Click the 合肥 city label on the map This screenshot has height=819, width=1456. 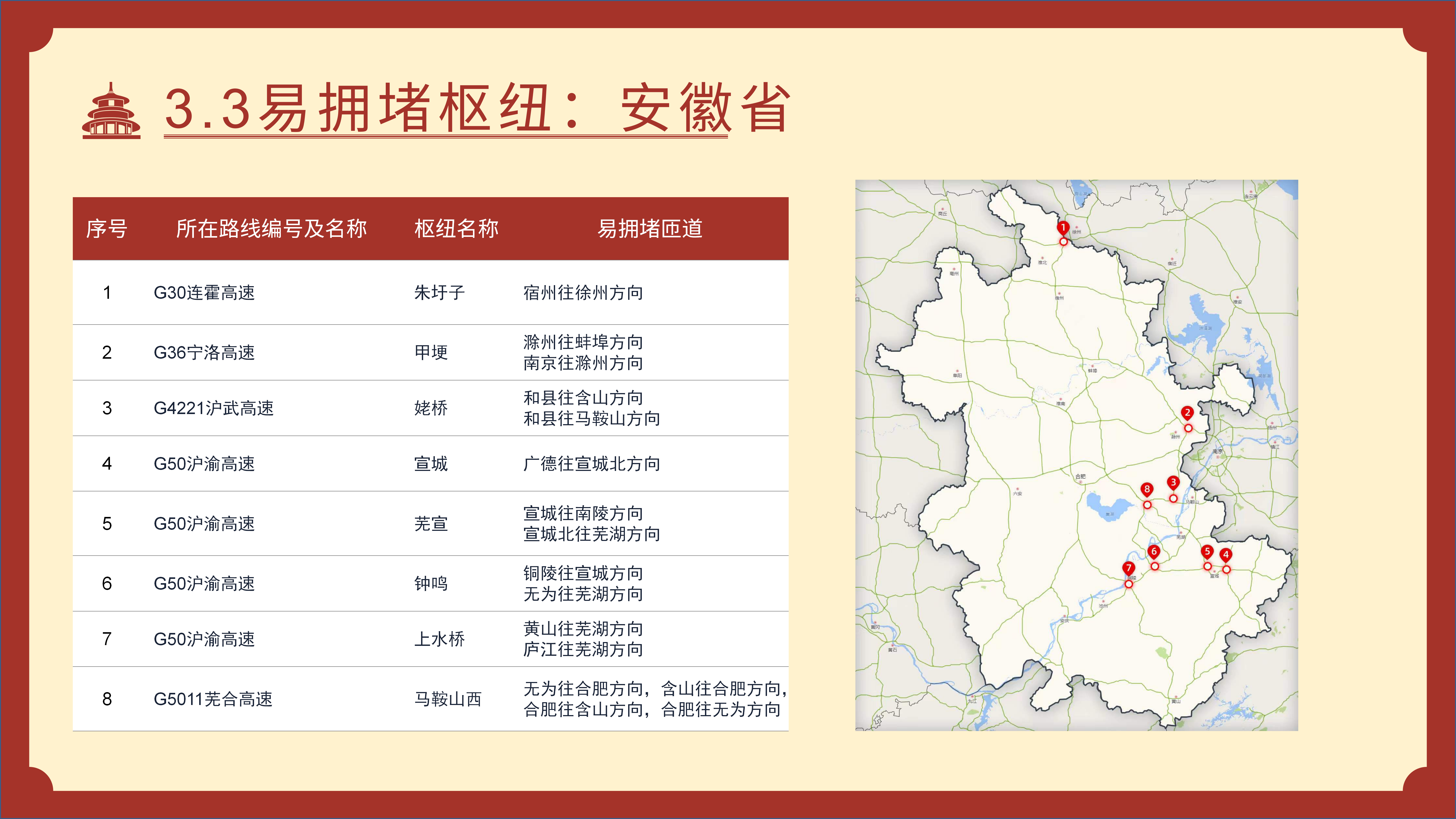(1080, 476)
